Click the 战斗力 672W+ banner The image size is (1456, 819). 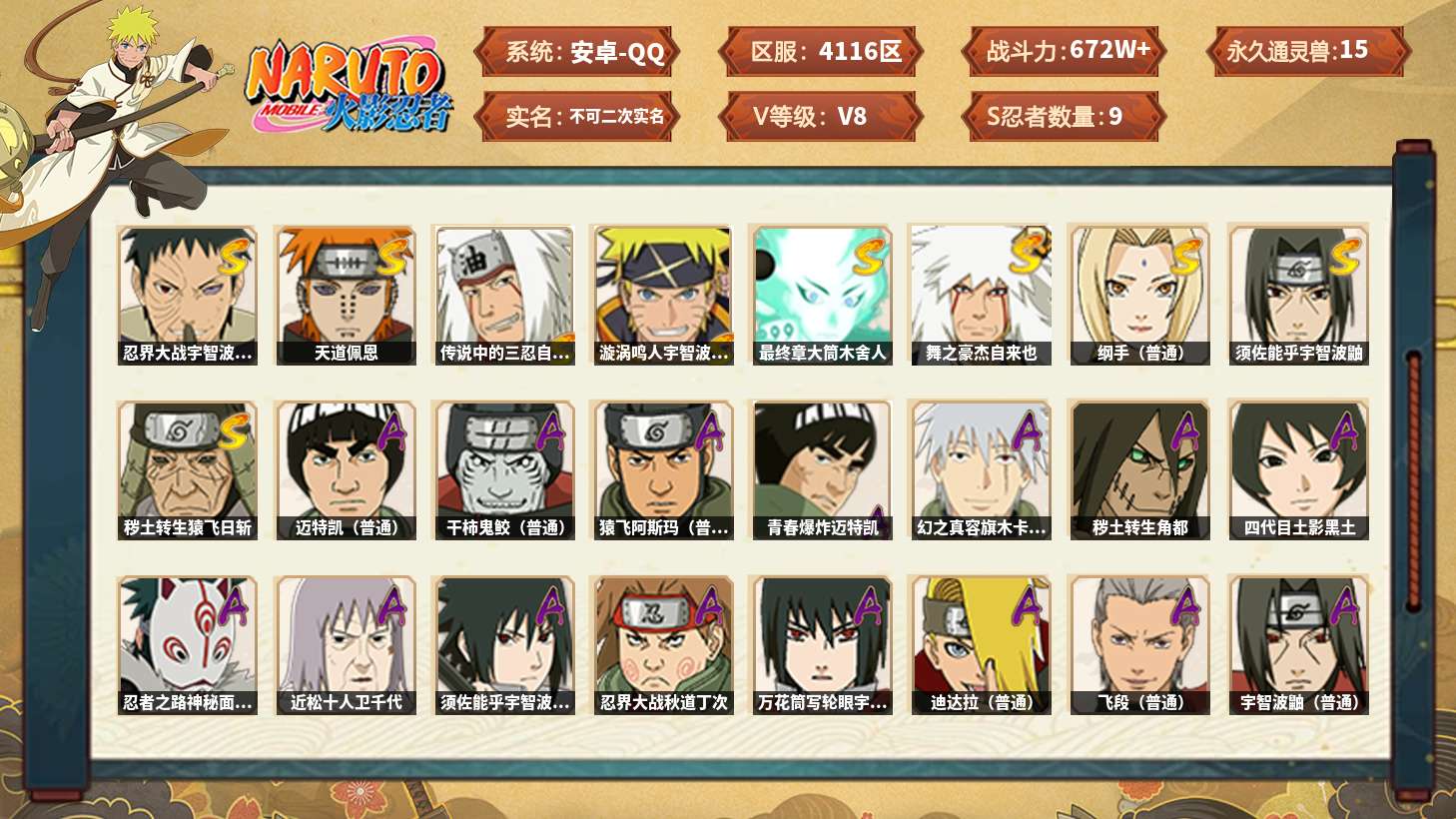point(1064,51)
